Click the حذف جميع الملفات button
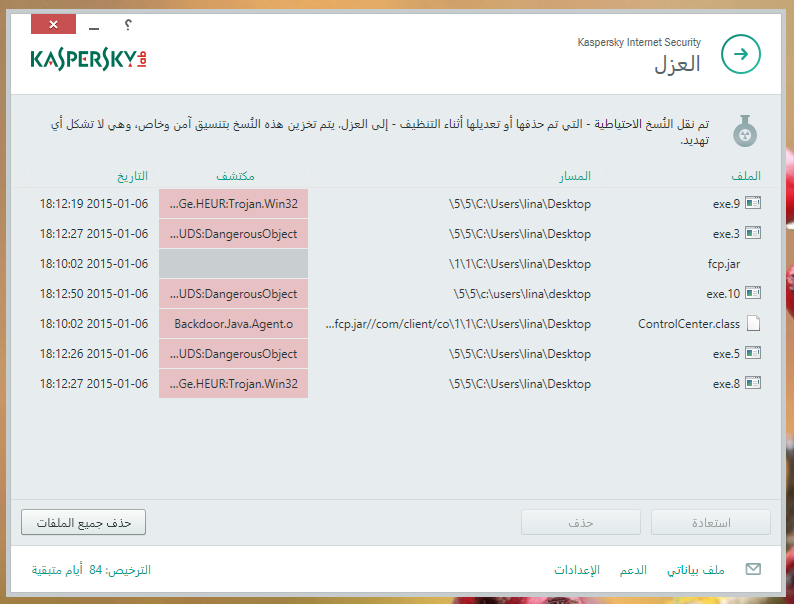794x604 pixels. tap(84, 522)
